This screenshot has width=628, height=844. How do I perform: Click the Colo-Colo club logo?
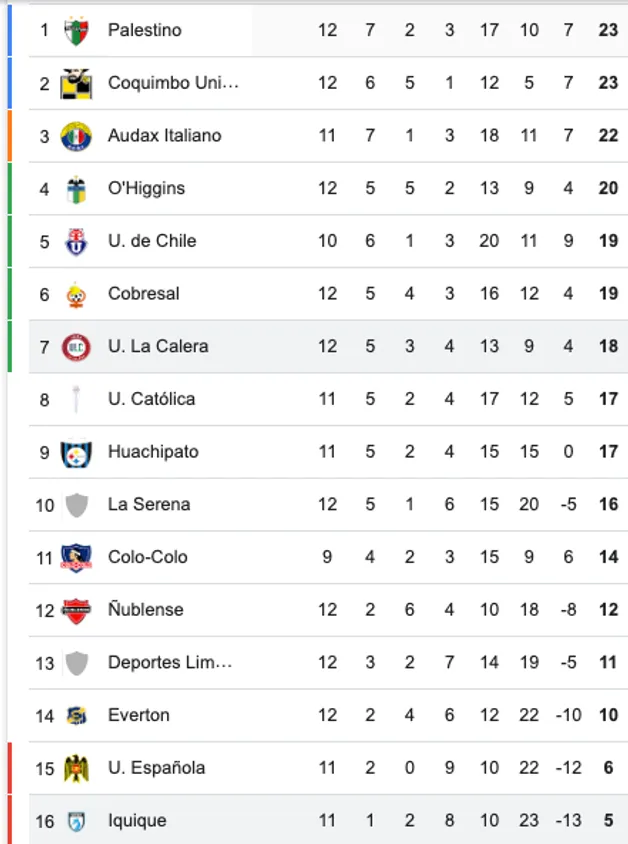pyautogui.click(x=69, y=557)
